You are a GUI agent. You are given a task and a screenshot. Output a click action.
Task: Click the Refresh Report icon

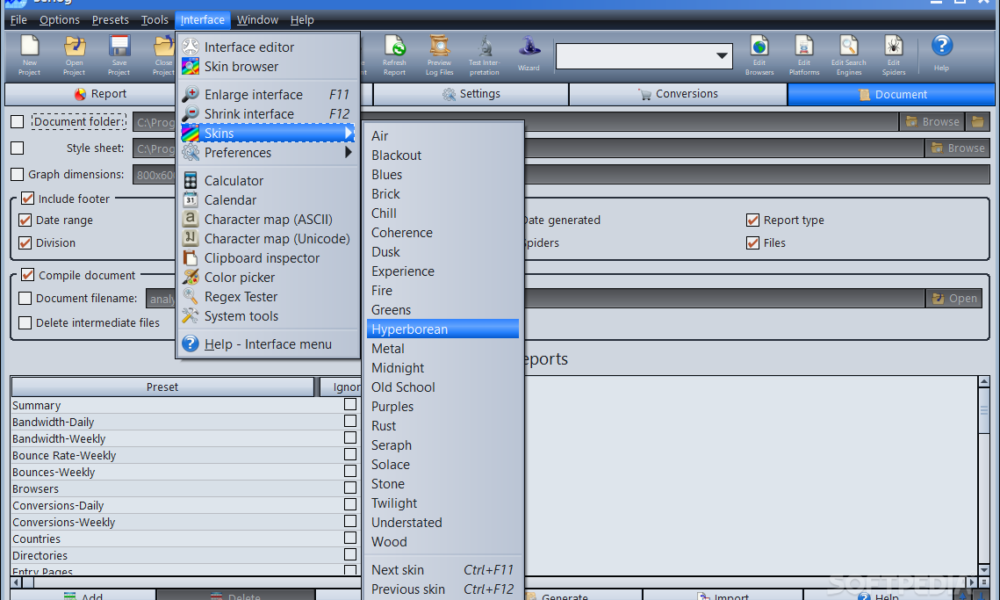tap(395, 54)
